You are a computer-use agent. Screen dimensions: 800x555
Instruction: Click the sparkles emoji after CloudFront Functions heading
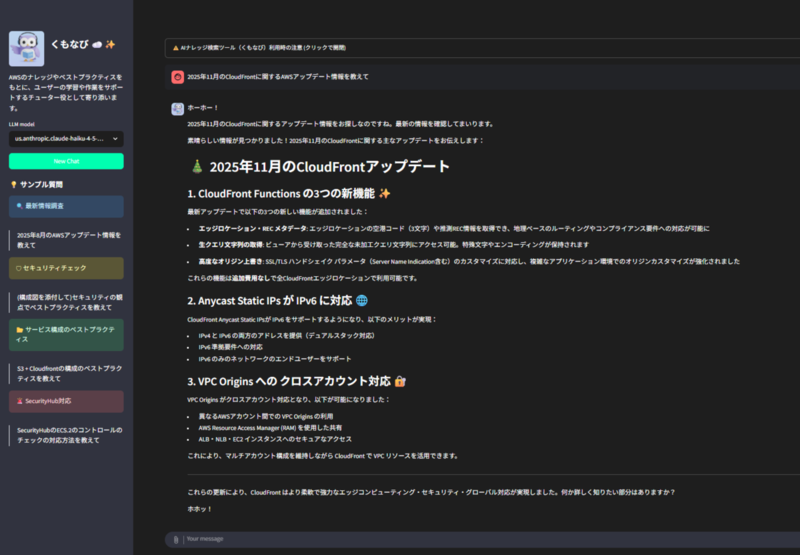(385, 193)
